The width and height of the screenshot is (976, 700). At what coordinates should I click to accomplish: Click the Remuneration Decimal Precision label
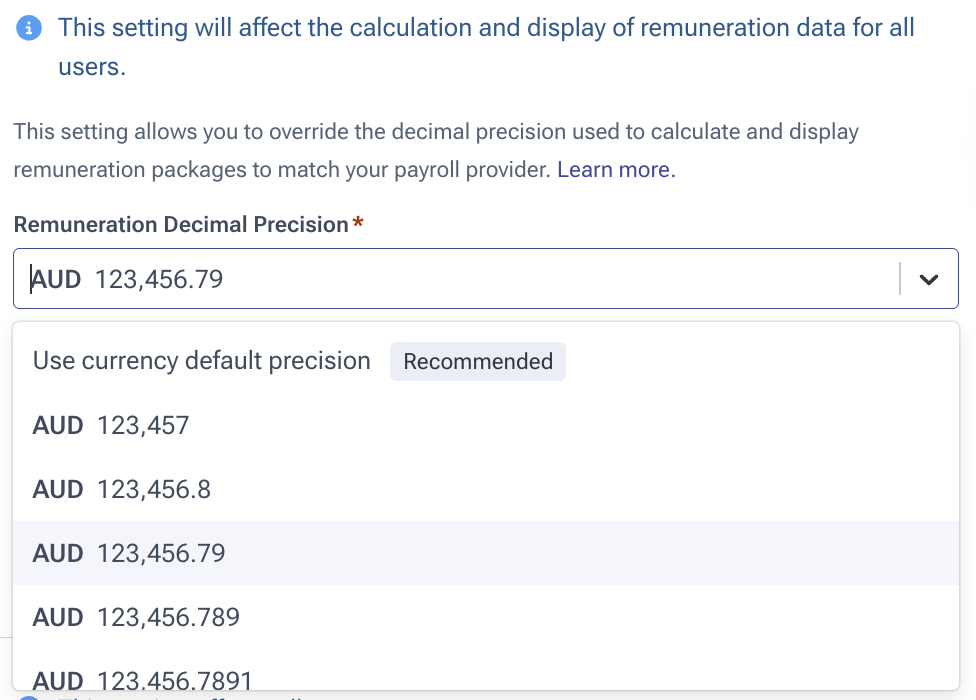click(x=180, y=225)
